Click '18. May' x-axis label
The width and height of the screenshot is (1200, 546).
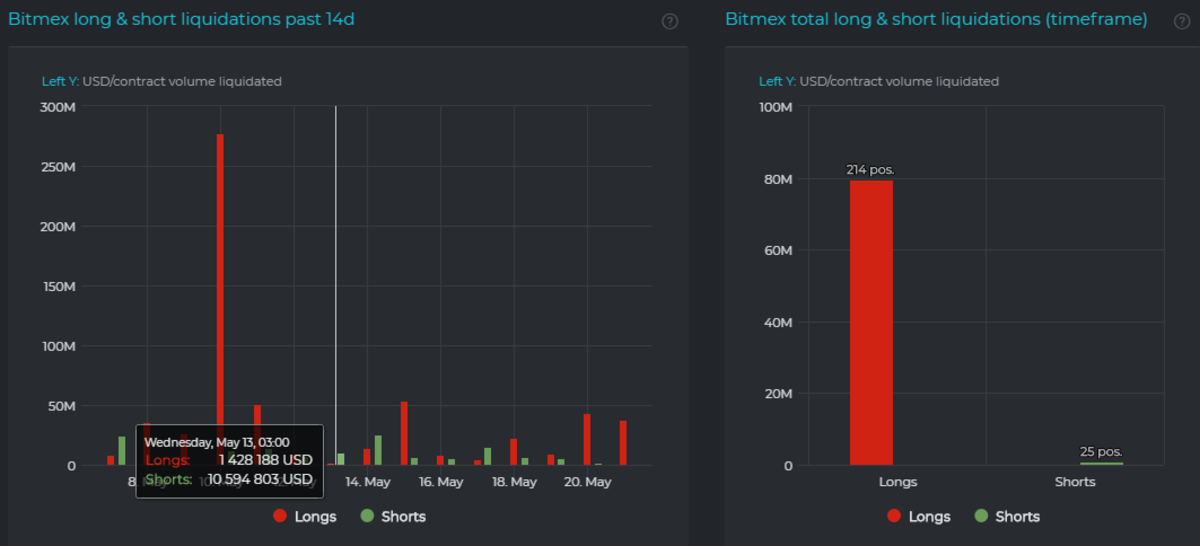point(514,482)
